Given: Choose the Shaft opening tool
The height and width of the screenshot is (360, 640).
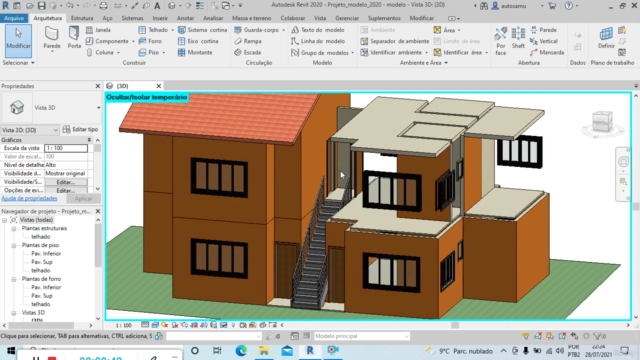Looking at the screenshot, I should (518, 38).
